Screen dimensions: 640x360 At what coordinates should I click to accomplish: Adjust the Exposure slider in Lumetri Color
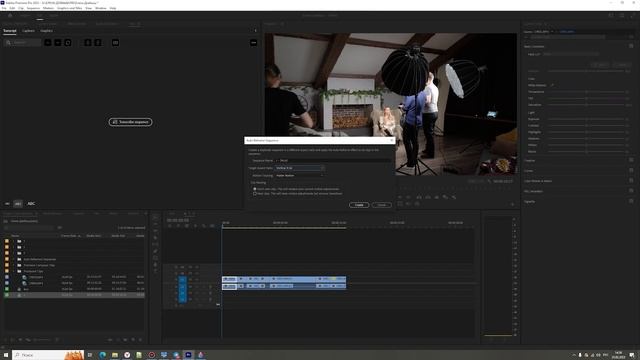pyautogui.click(x=586, y=119)
